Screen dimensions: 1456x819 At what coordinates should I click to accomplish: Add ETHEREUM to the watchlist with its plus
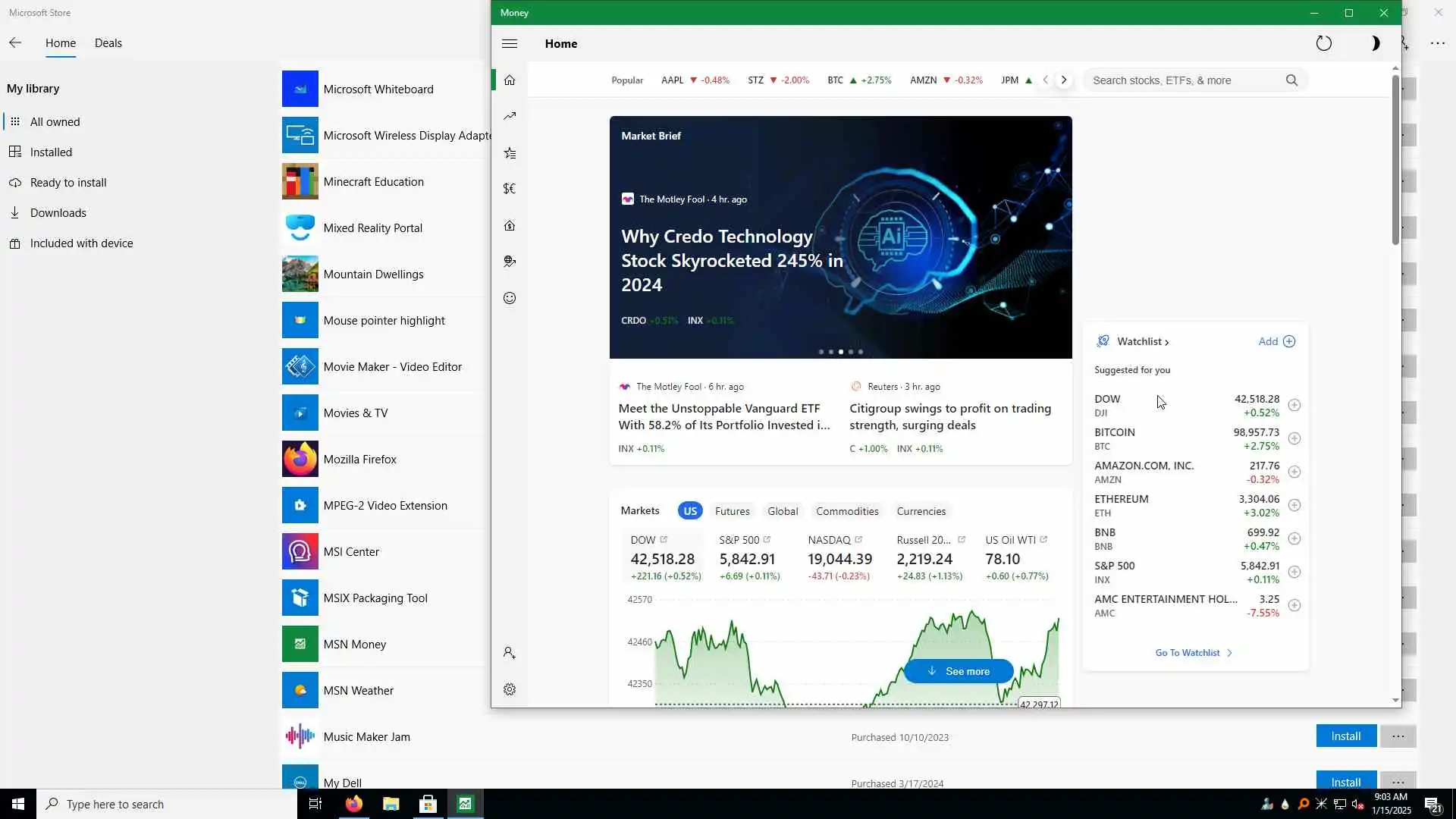1294,505
